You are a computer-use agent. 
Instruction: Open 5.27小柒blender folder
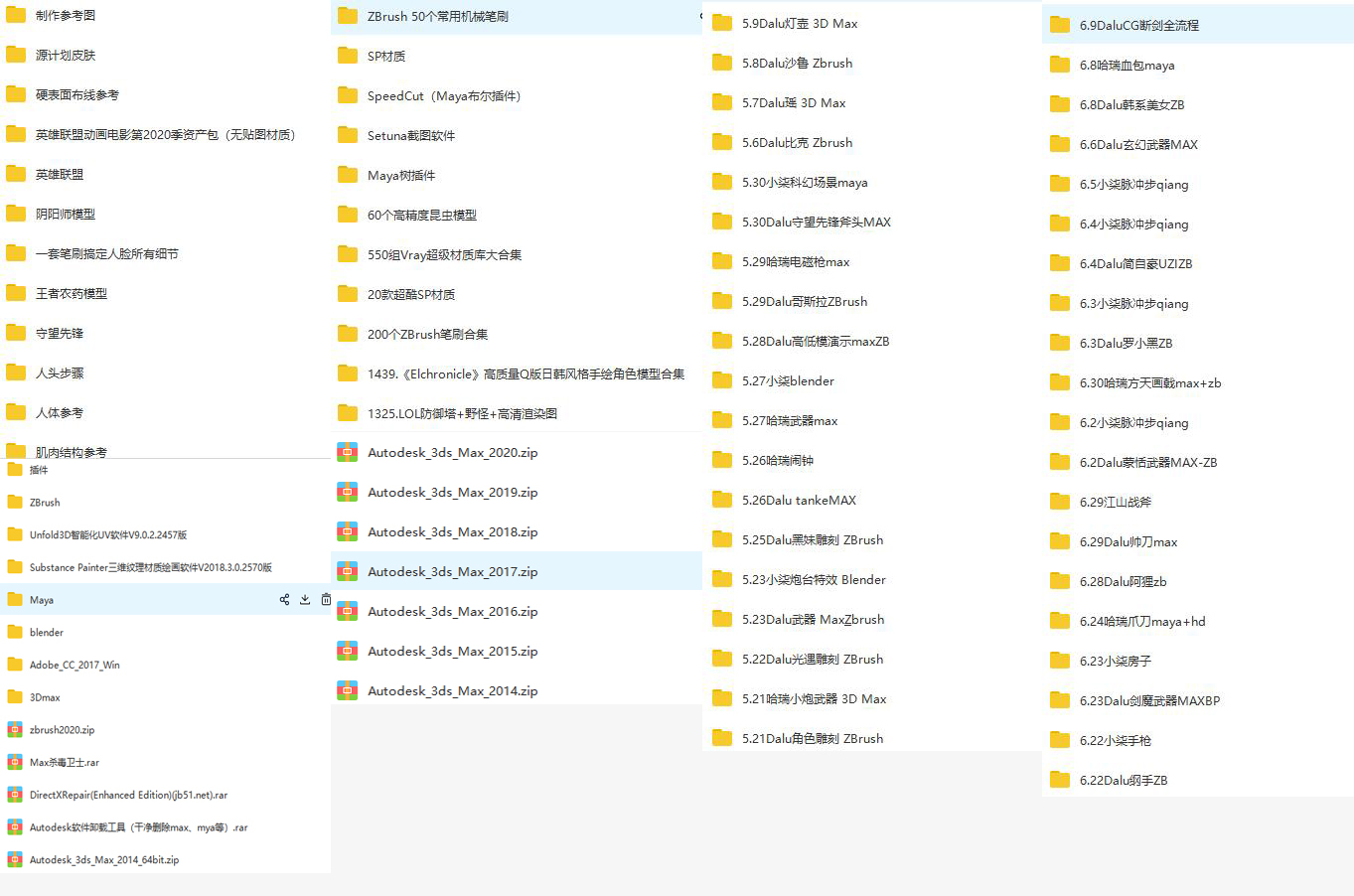point(787,381)
